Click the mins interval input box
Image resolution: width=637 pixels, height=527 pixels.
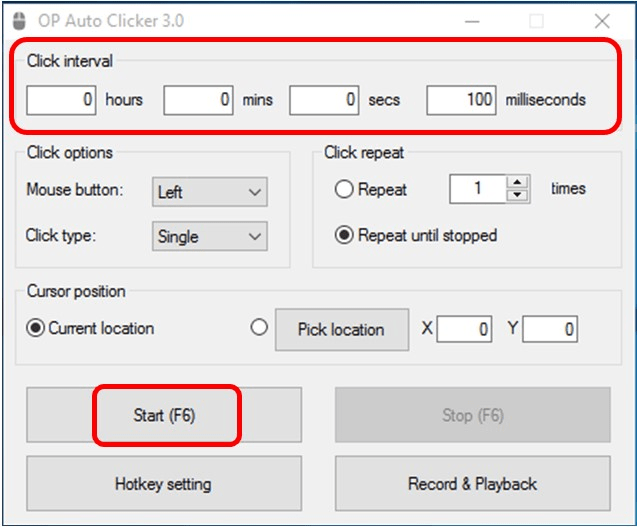point(199,100)
